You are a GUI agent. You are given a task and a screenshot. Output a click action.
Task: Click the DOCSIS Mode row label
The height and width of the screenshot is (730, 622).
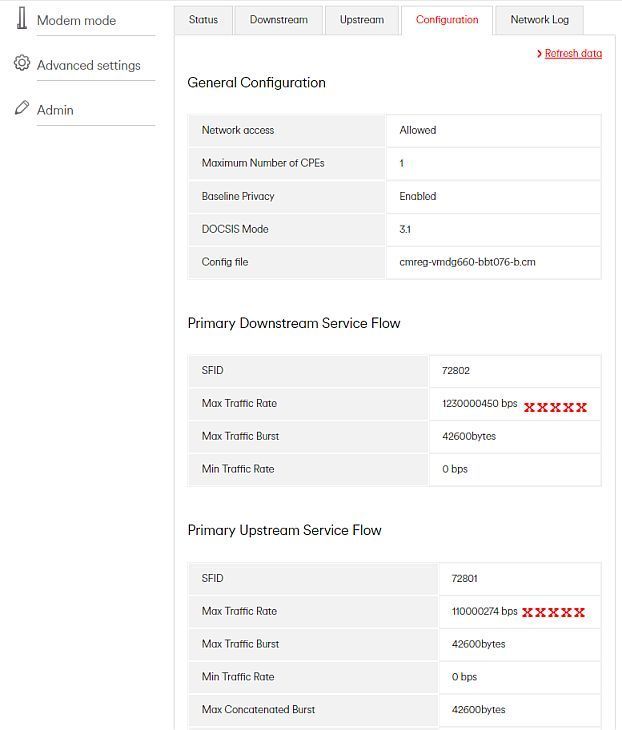tap(235, 229)
